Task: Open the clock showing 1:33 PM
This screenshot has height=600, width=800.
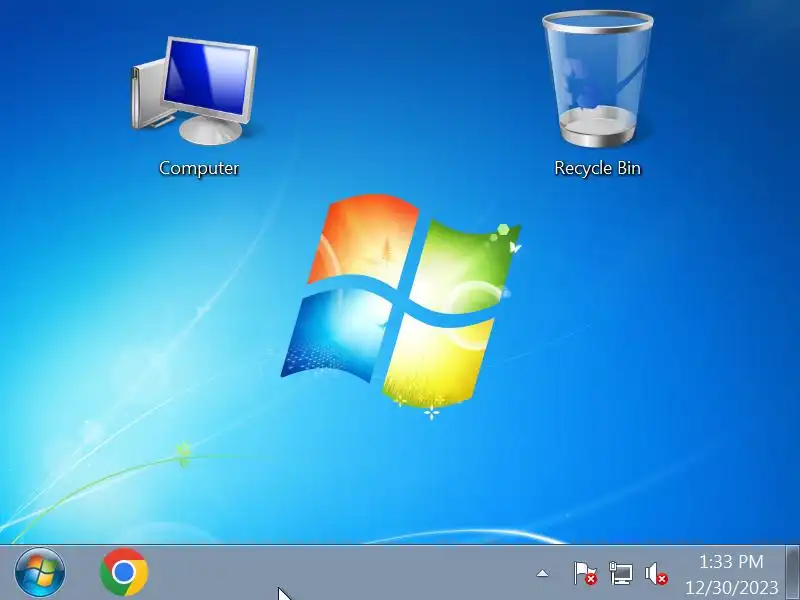Action: pyautogui.click(x=731, y=562)
